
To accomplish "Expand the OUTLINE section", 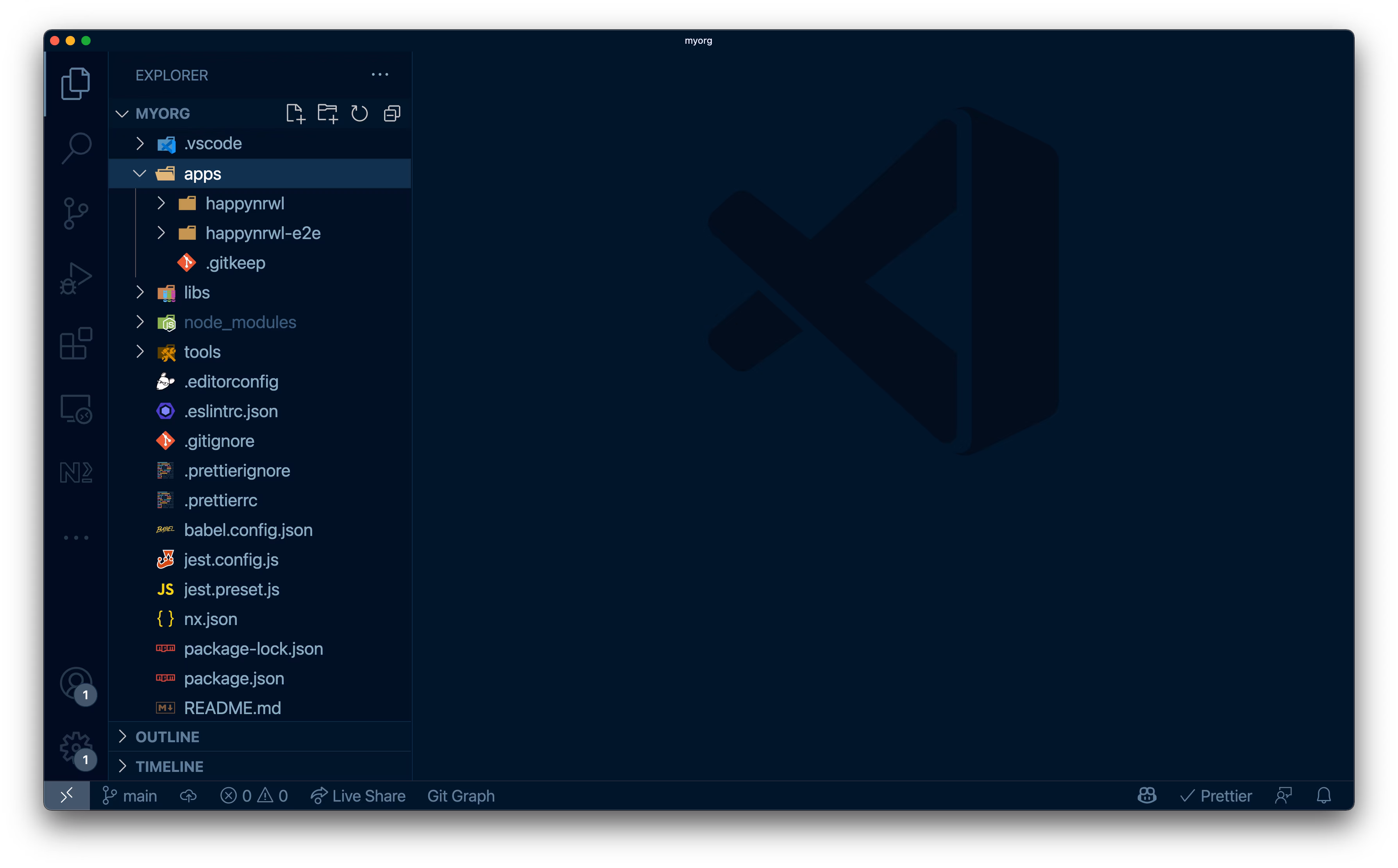I will (167, 736).
